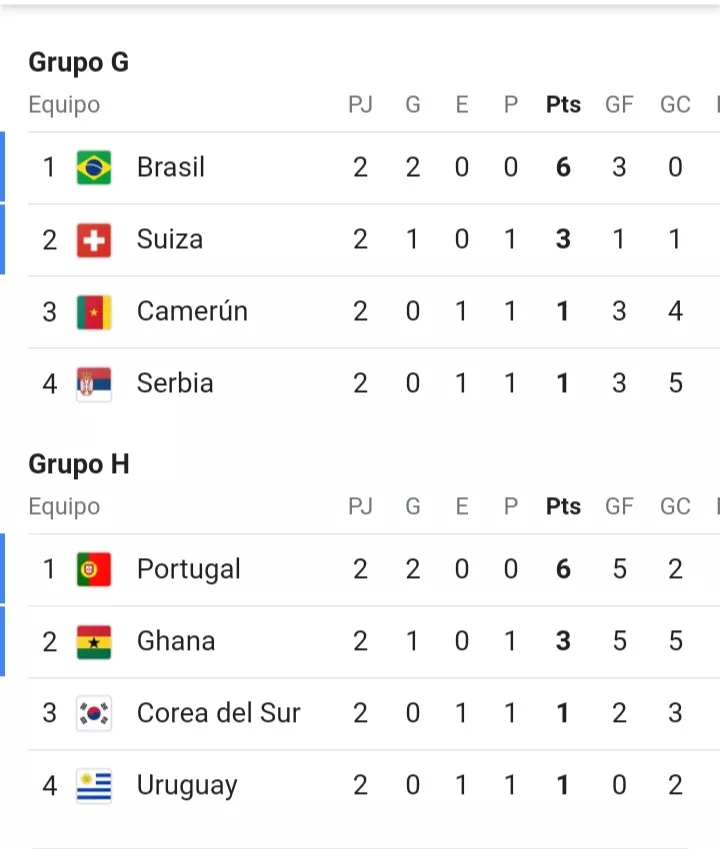Click Equipo column header in Grupo G

[x=64, y=105]
